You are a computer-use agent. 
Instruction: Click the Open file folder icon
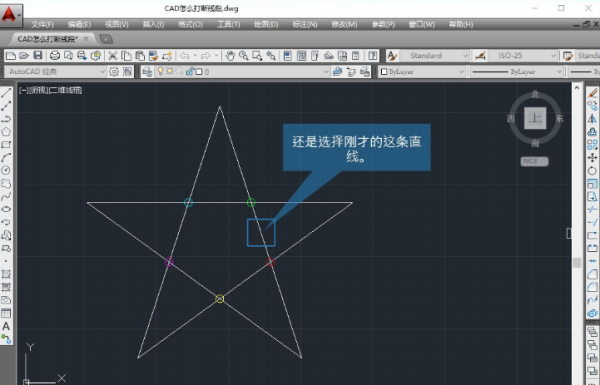tap(24, 56)
